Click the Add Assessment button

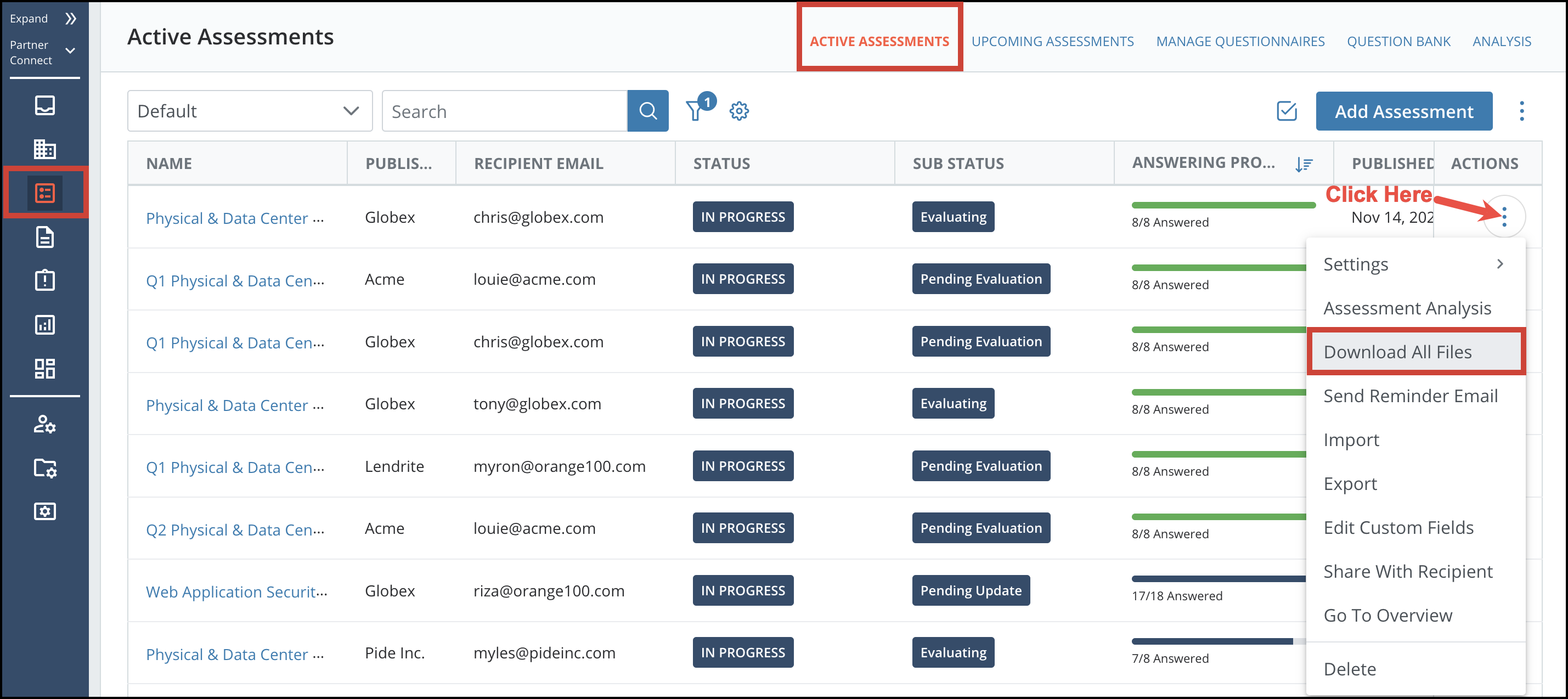pos(1404,110)
